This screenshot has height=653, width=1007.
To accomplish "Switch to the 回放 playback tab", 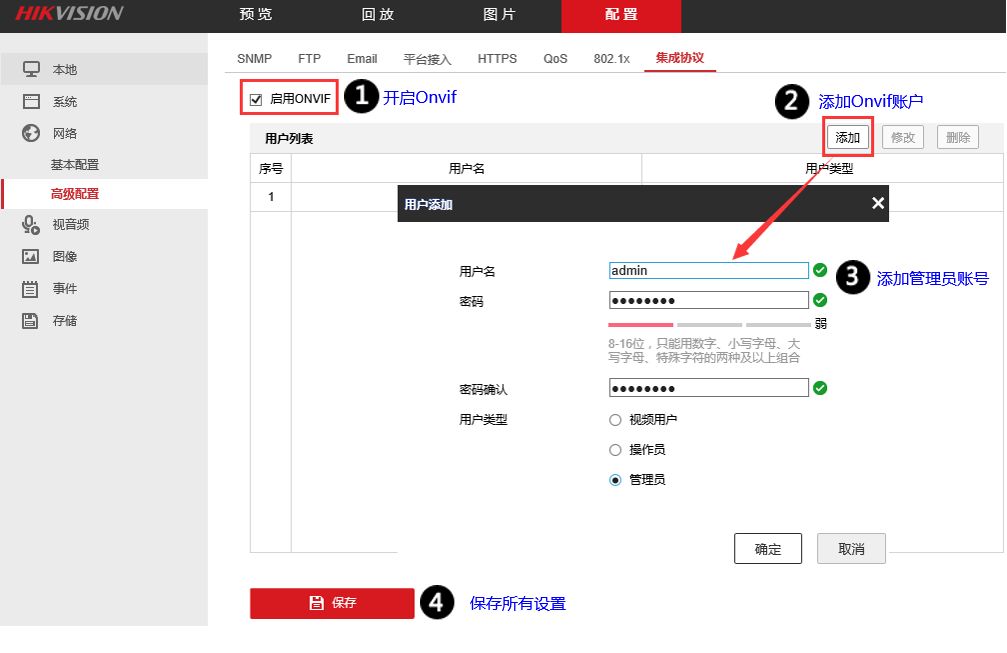I will click(x=375, y=16).
